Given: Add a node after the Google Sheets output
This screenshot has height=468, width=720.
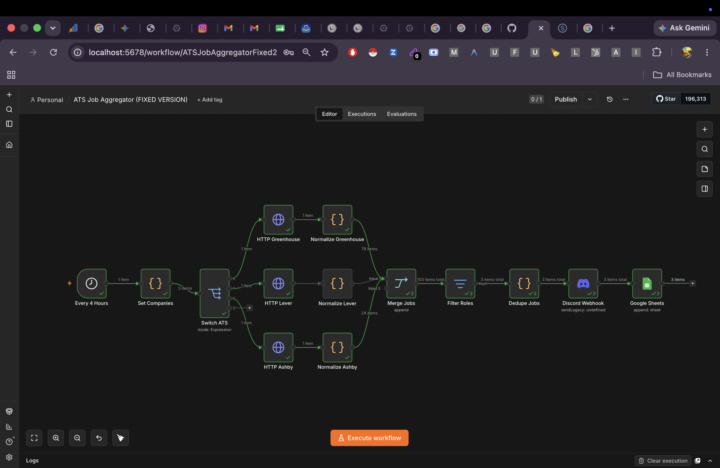Looking at the screenshot, I should tap(692, 283).
